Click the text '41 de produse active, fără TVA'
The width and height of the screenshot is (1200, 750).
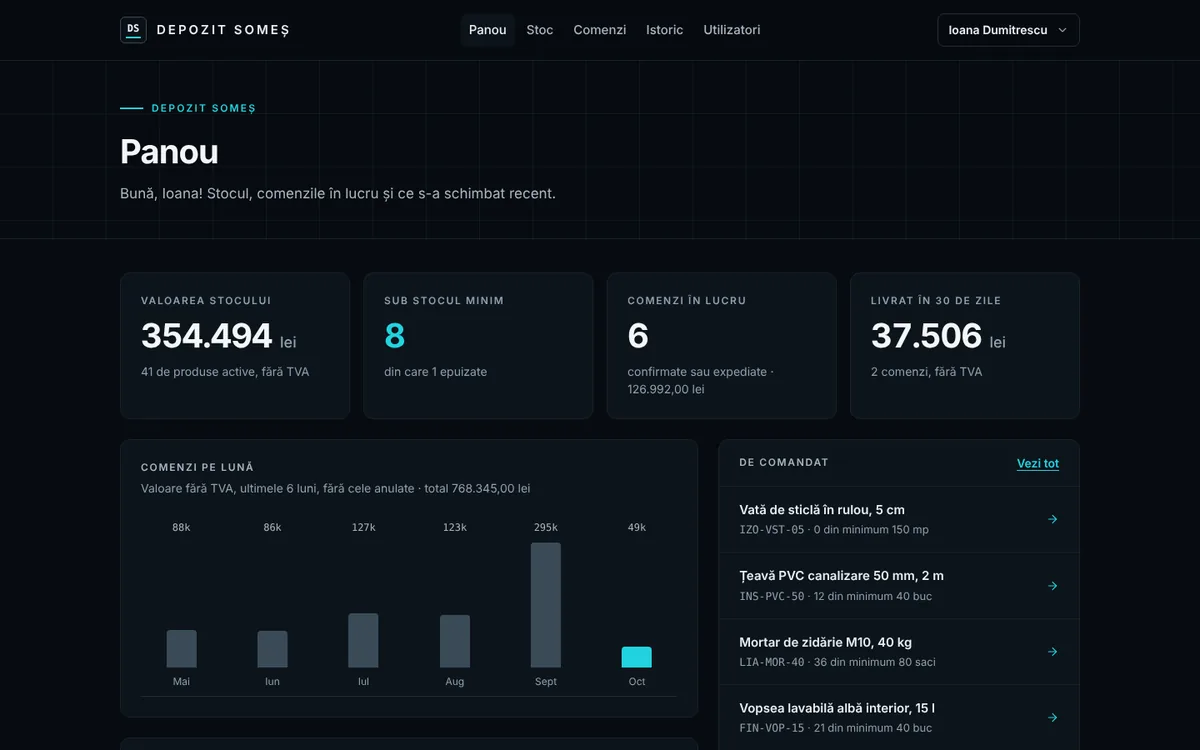point(225,372)
